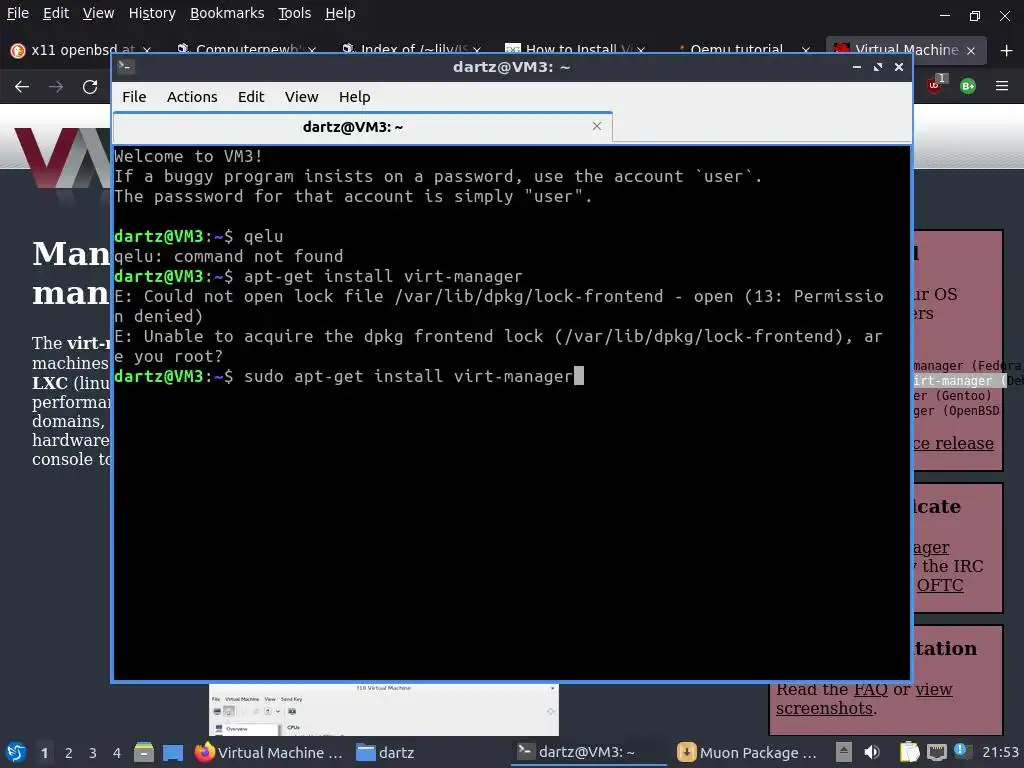Viewport: 1024px width, 768px height.
Task: Select the dartz@VM3 terminal tab
Action: (362, 127)
